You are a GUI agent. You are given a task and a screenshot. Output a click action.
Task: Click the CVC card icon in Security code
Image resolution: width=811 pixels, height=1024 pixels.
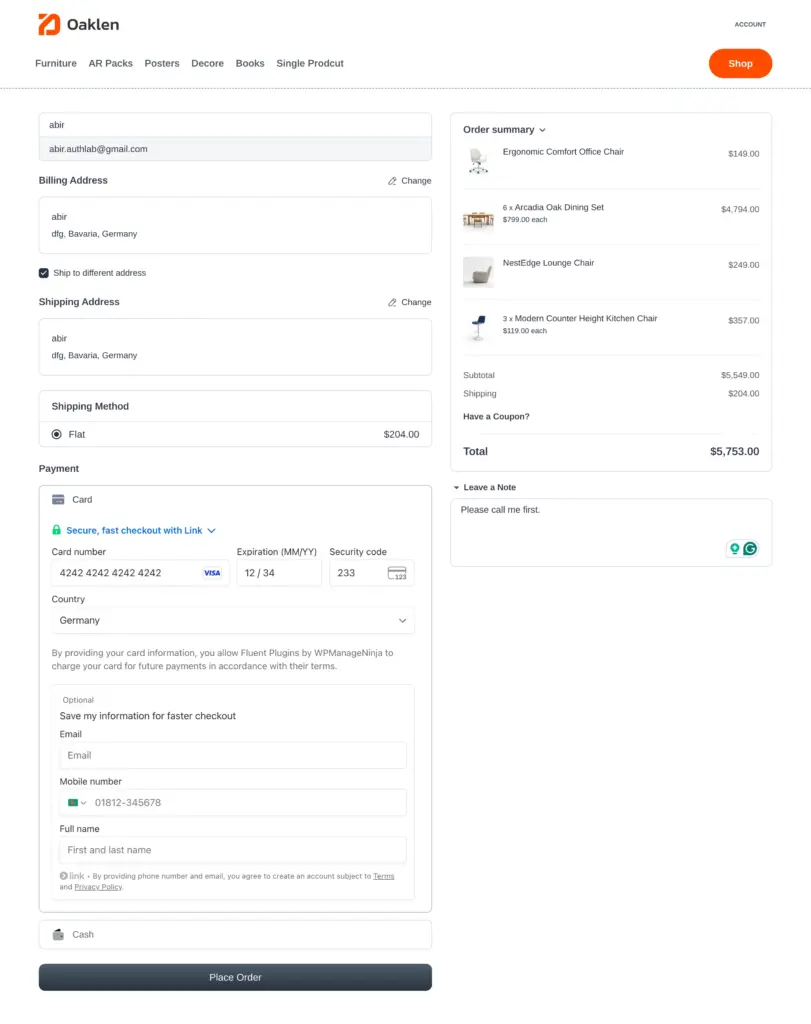(x=398, y=573)
